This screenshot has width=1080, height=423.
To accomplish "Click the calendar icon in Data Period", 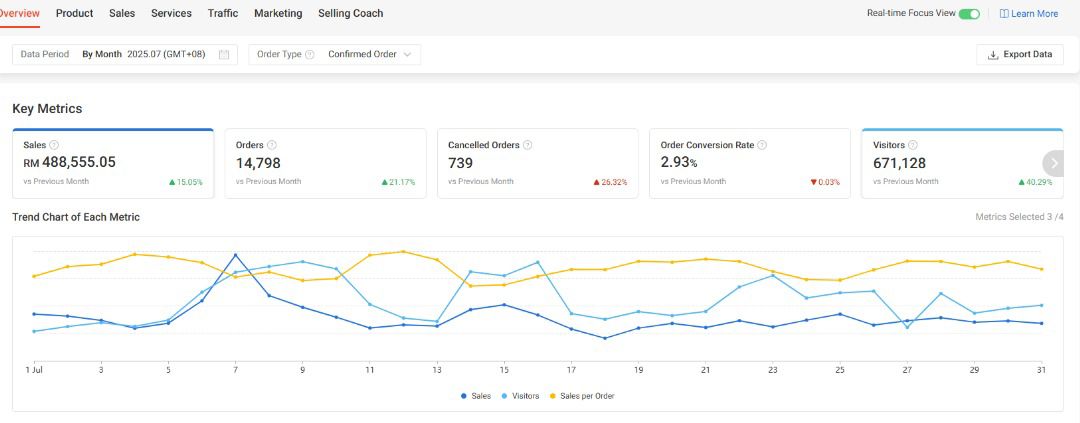I will pos(224,54).
